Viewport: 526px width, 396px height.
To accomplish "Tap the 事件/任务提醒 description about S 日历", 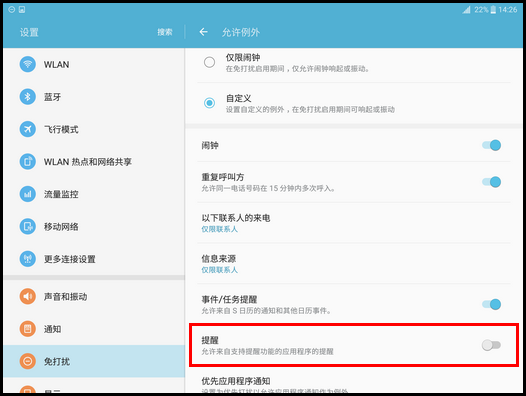I will click(266, 311).
